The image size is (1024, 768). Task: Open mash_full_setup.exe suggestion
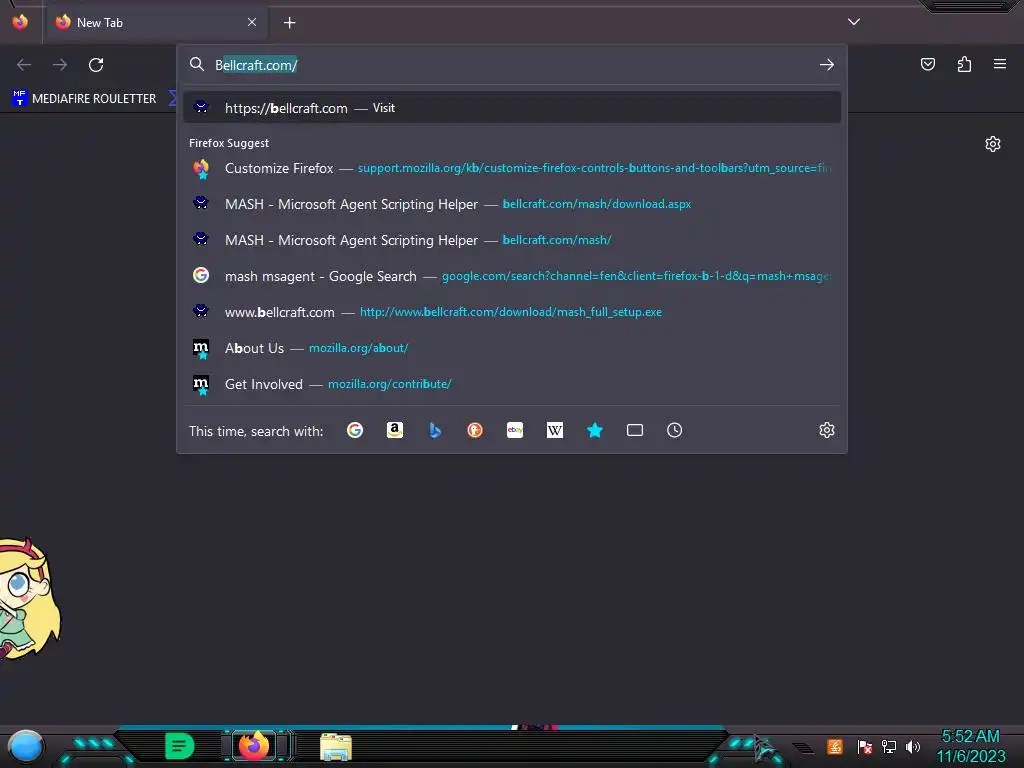(512, 312)
